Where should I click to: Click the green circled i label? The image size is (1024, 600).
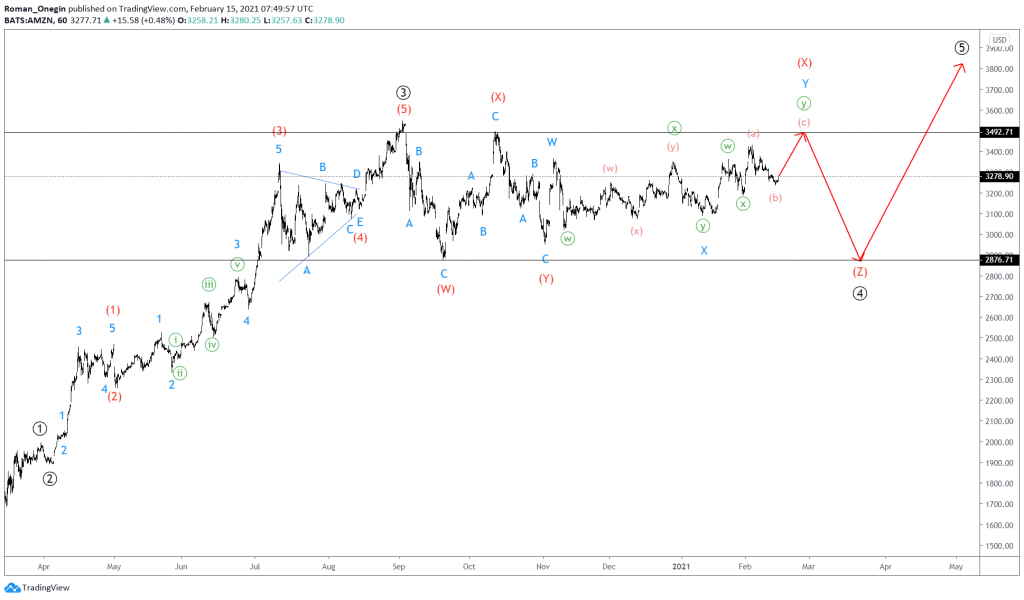pos(175,339)
